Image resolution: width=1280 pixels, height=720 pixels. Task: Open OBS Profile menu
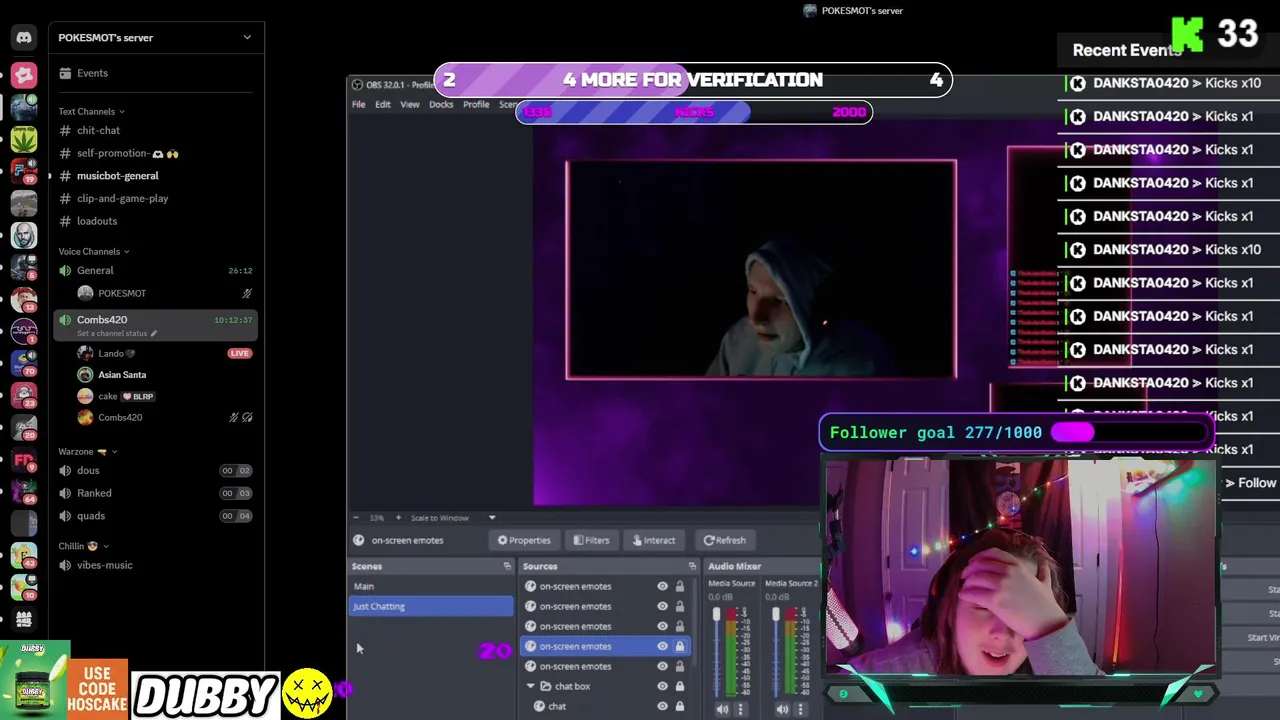pyautogui.click(x=476, y=105)
